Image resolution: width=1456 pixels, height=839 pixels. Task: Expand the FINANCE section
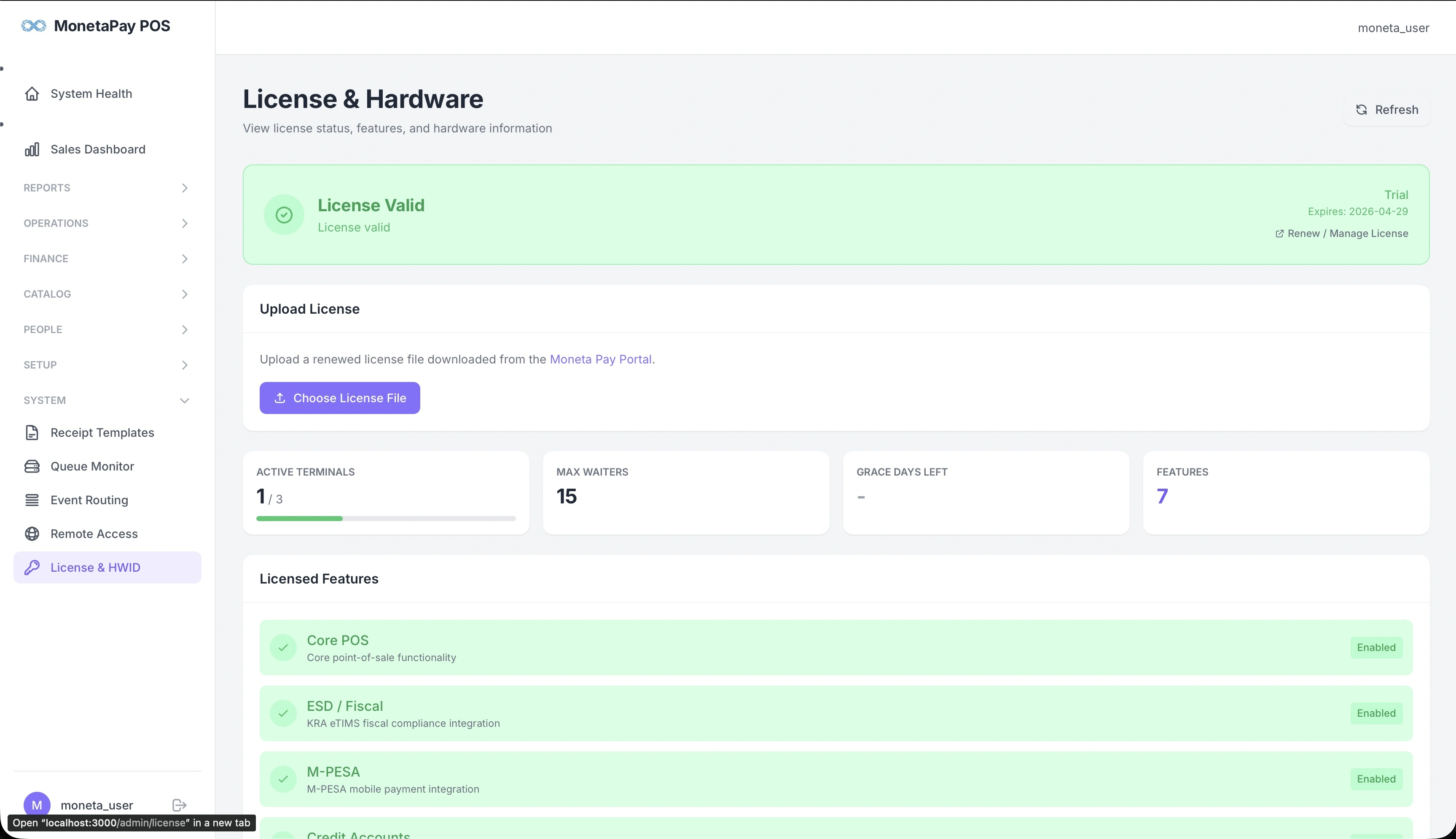click(x=107, y=259)
